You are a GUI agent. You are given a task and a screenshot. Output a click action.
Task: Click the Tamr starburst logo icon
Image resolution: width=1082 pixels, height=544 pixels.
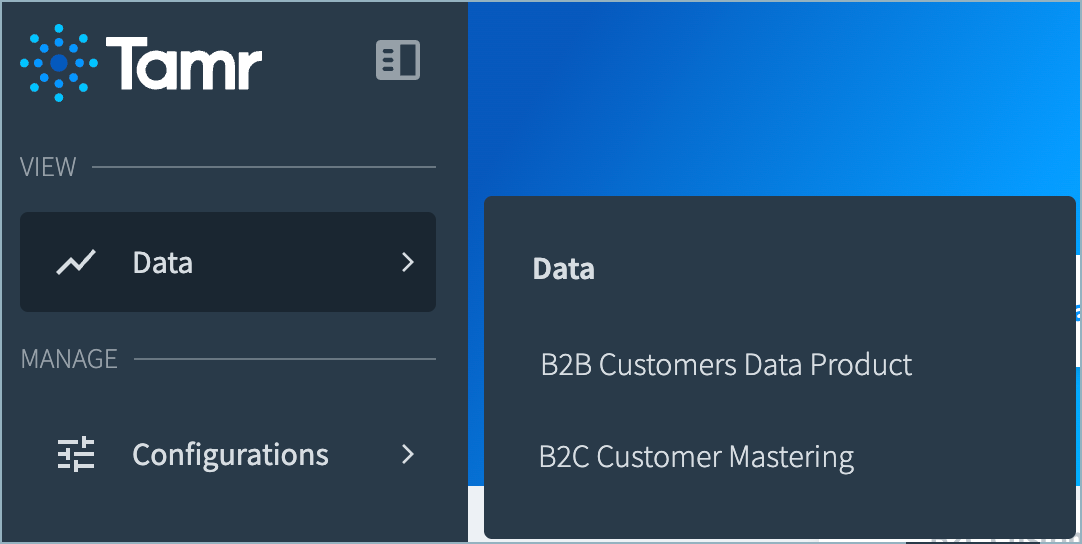(59, 63)
